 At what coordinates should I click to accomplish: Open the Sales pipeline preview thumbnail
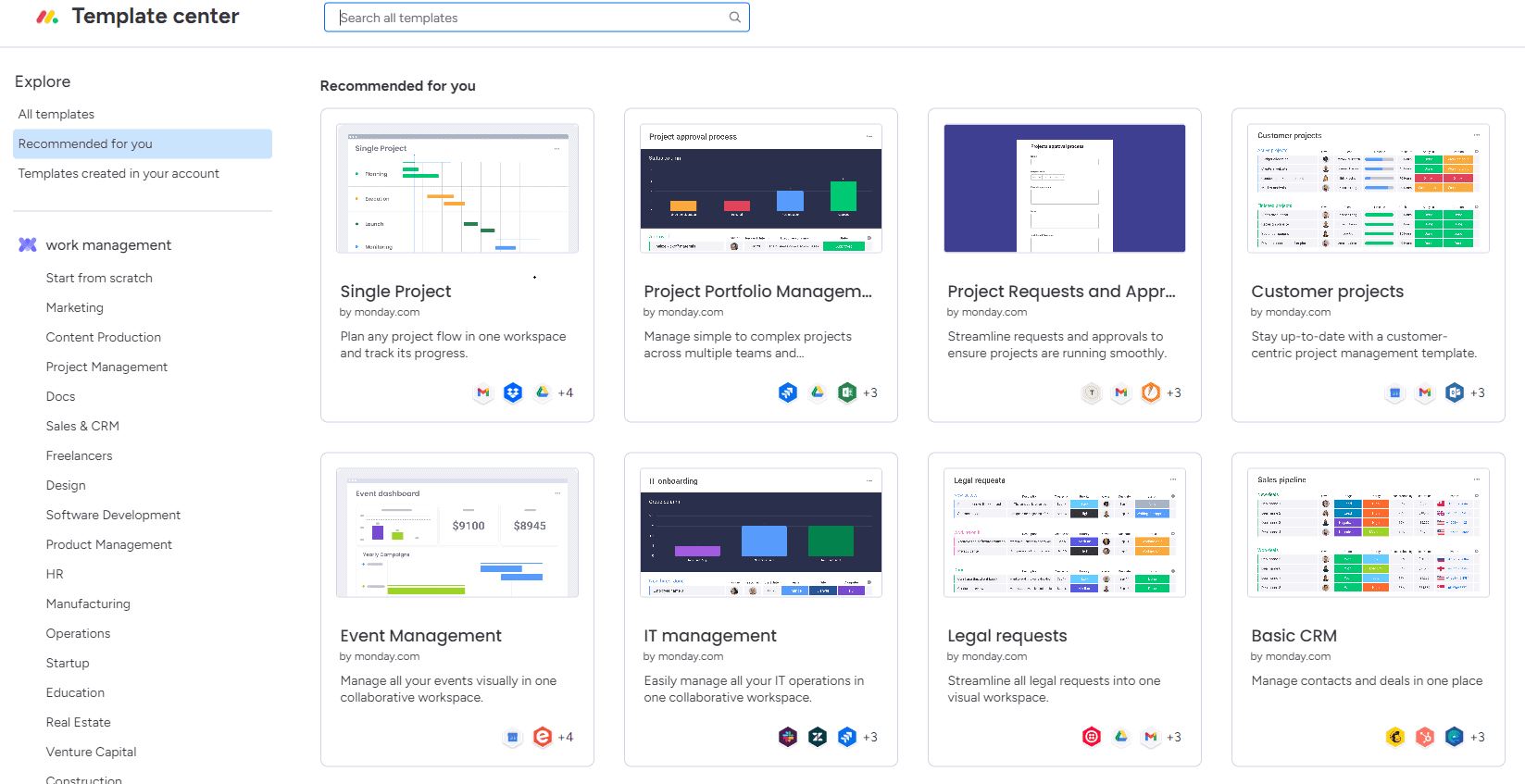pos(1369,532)
